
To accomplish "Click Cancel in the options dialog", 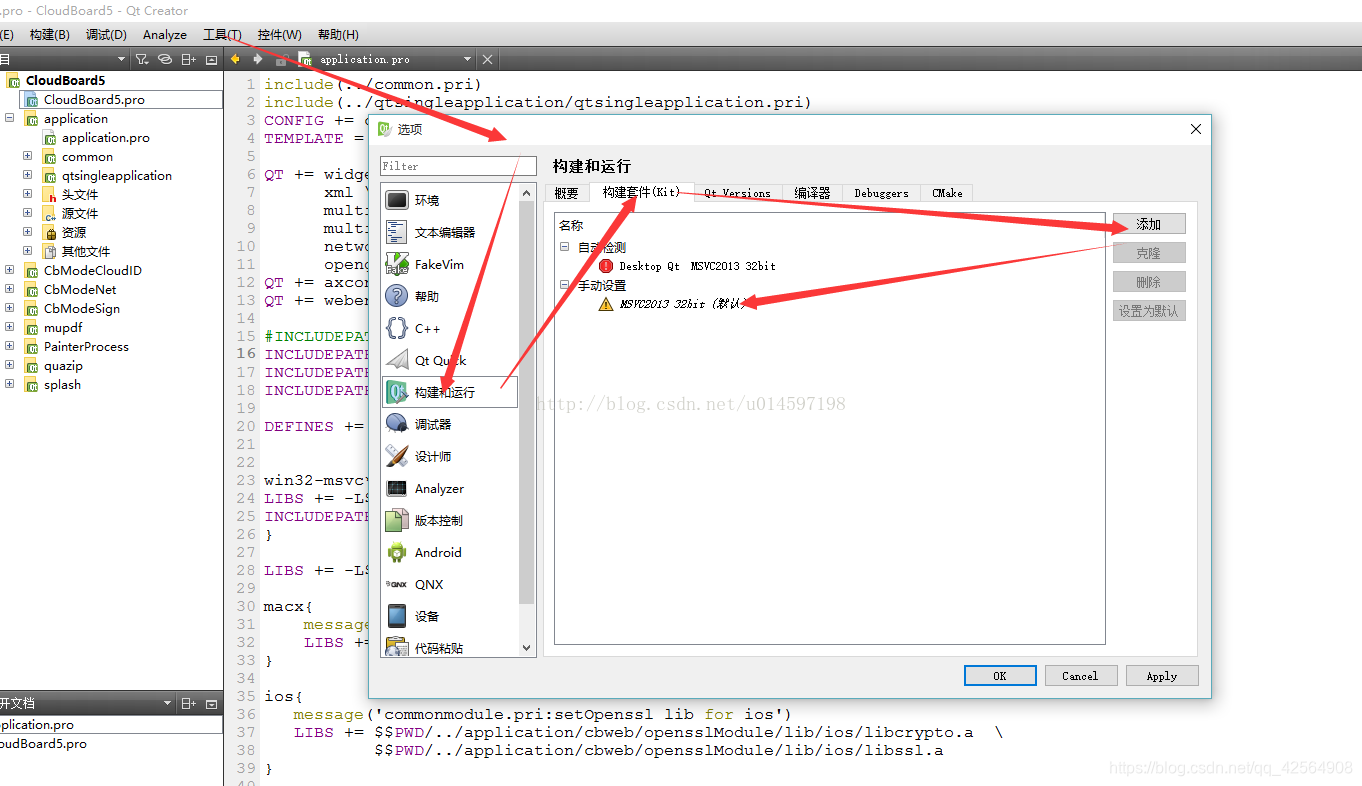I will pyautogui.click(x=1080, y=676).
